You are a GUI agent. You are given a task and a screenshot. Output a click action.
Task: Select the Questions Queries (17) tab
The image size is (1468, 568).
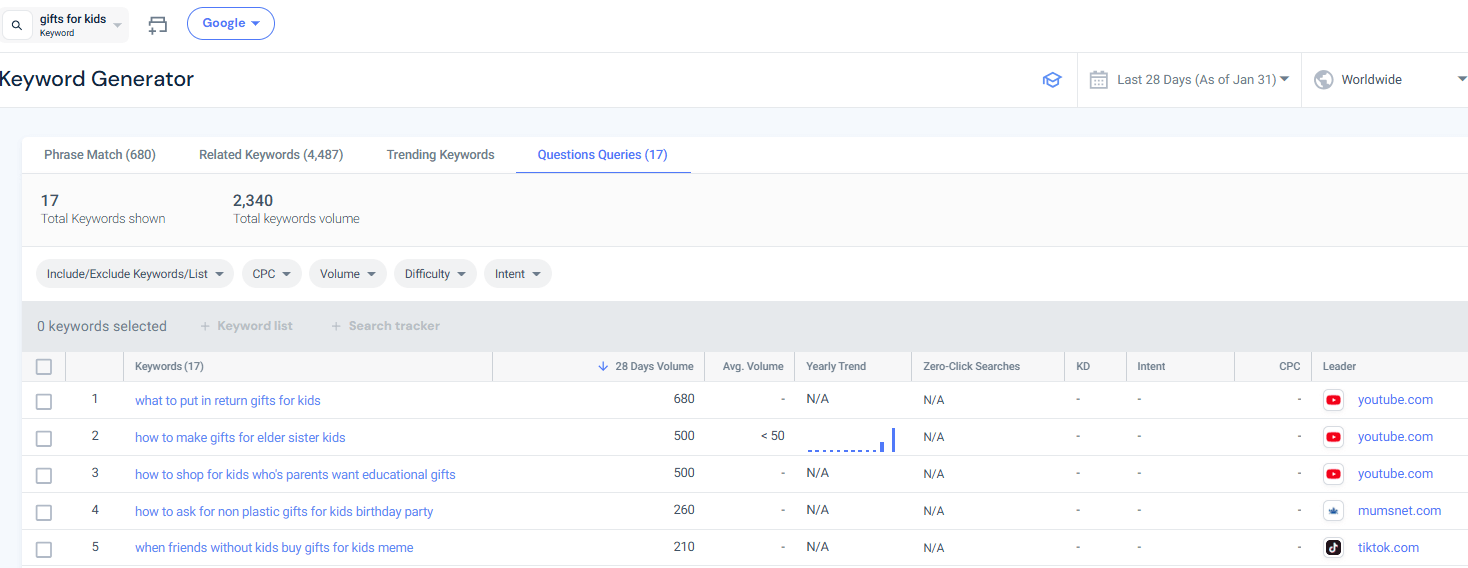pyautogui.click(x=603, y=155)
